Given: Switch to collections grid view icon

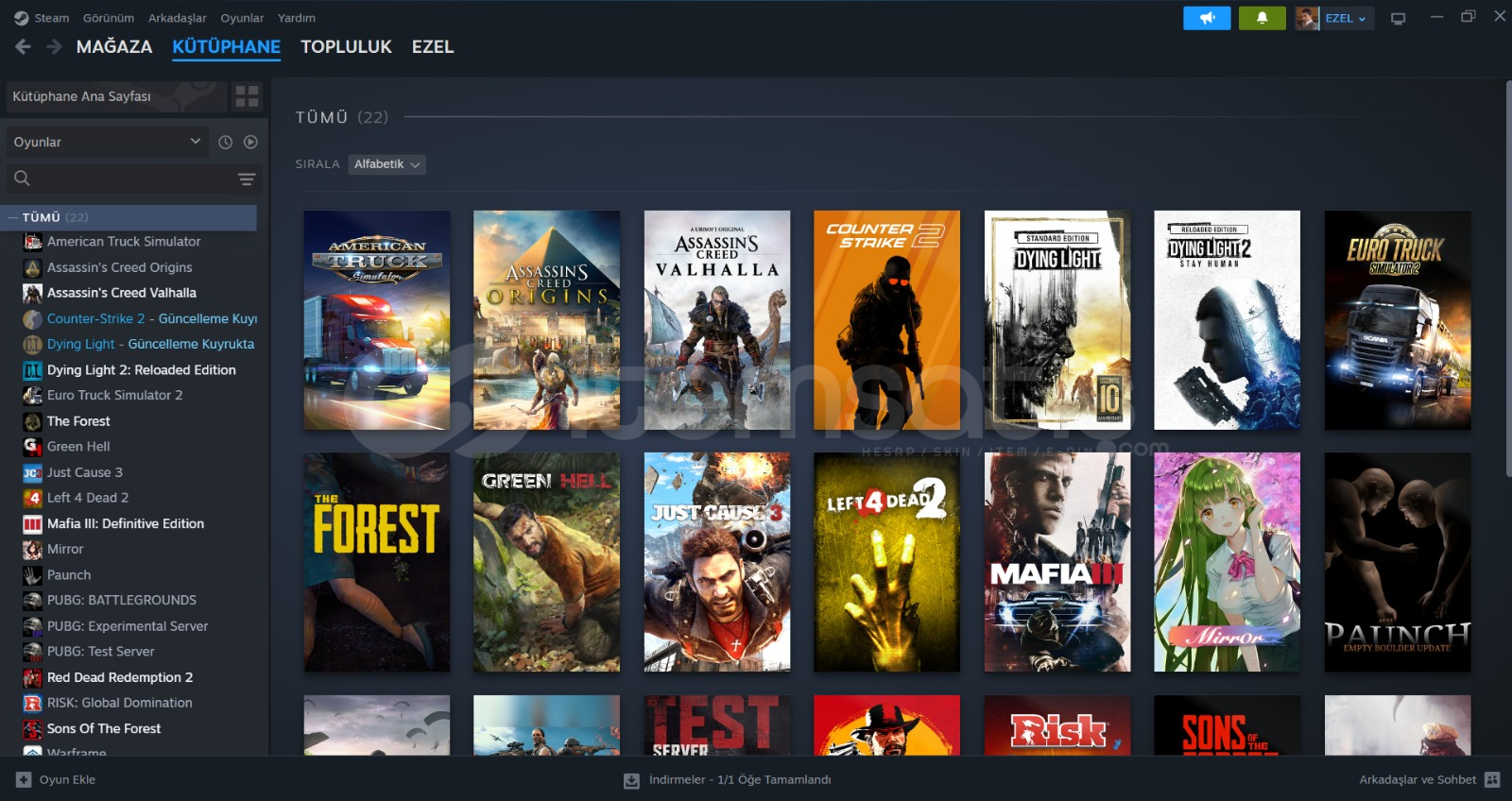Looking at the screenshot, I should [x=247, y=96].
